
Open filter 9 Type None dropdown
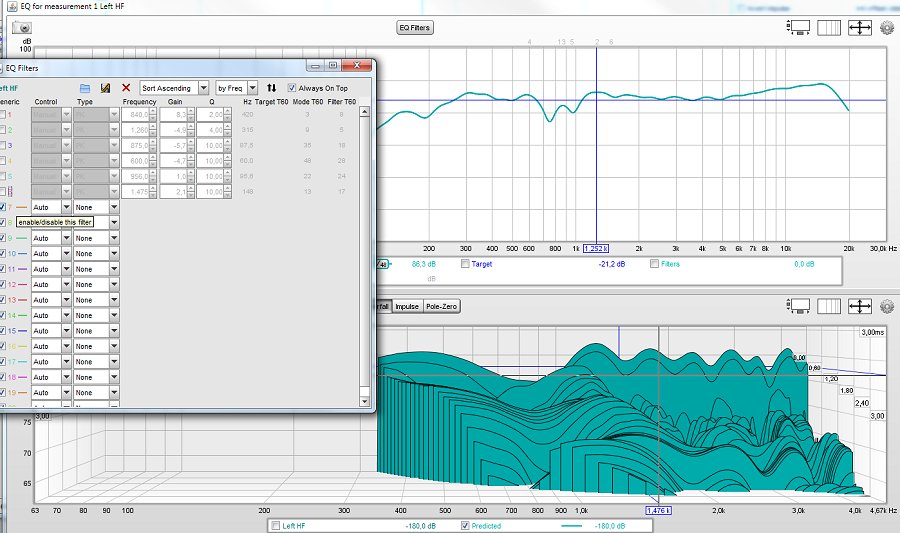click(96, 238)
